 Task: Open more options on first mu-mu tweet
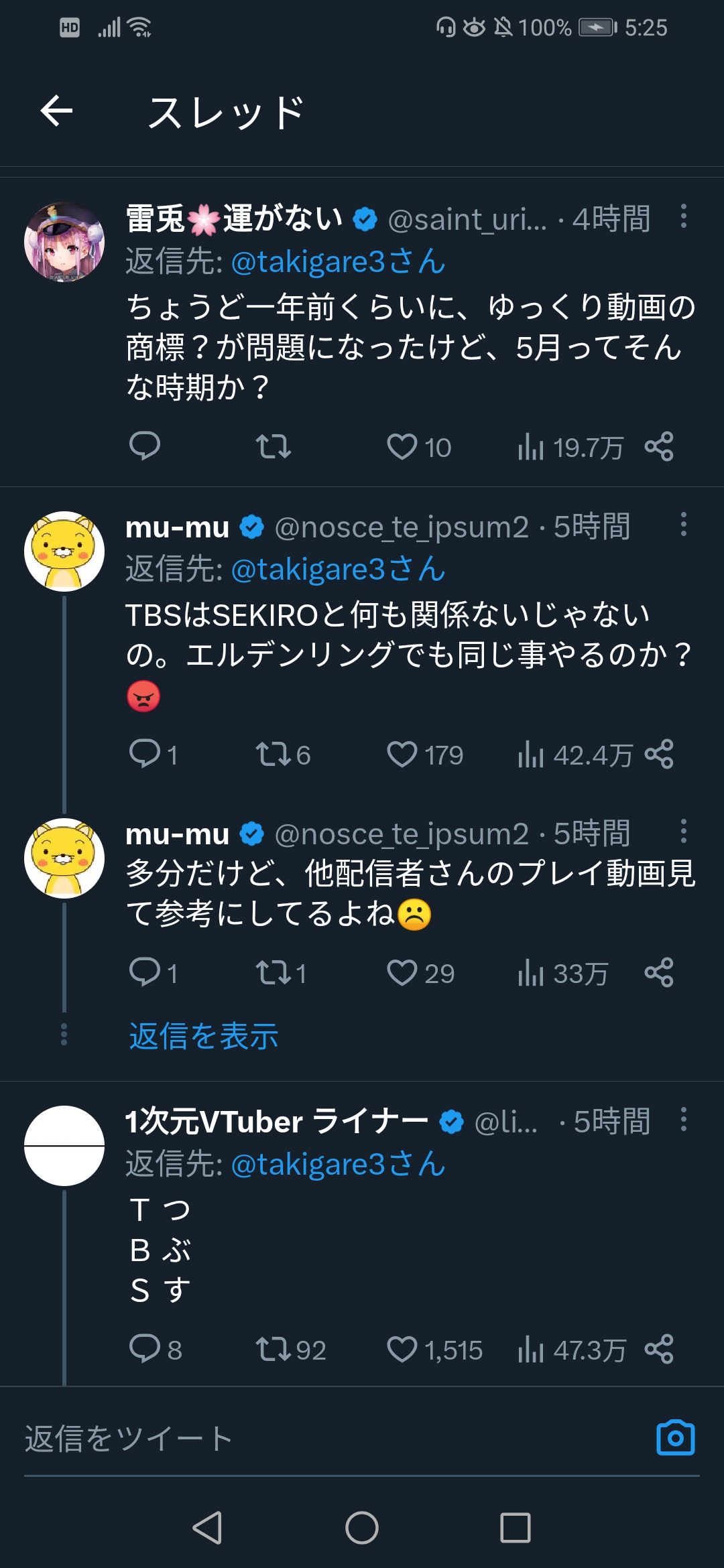coord(683,524)
